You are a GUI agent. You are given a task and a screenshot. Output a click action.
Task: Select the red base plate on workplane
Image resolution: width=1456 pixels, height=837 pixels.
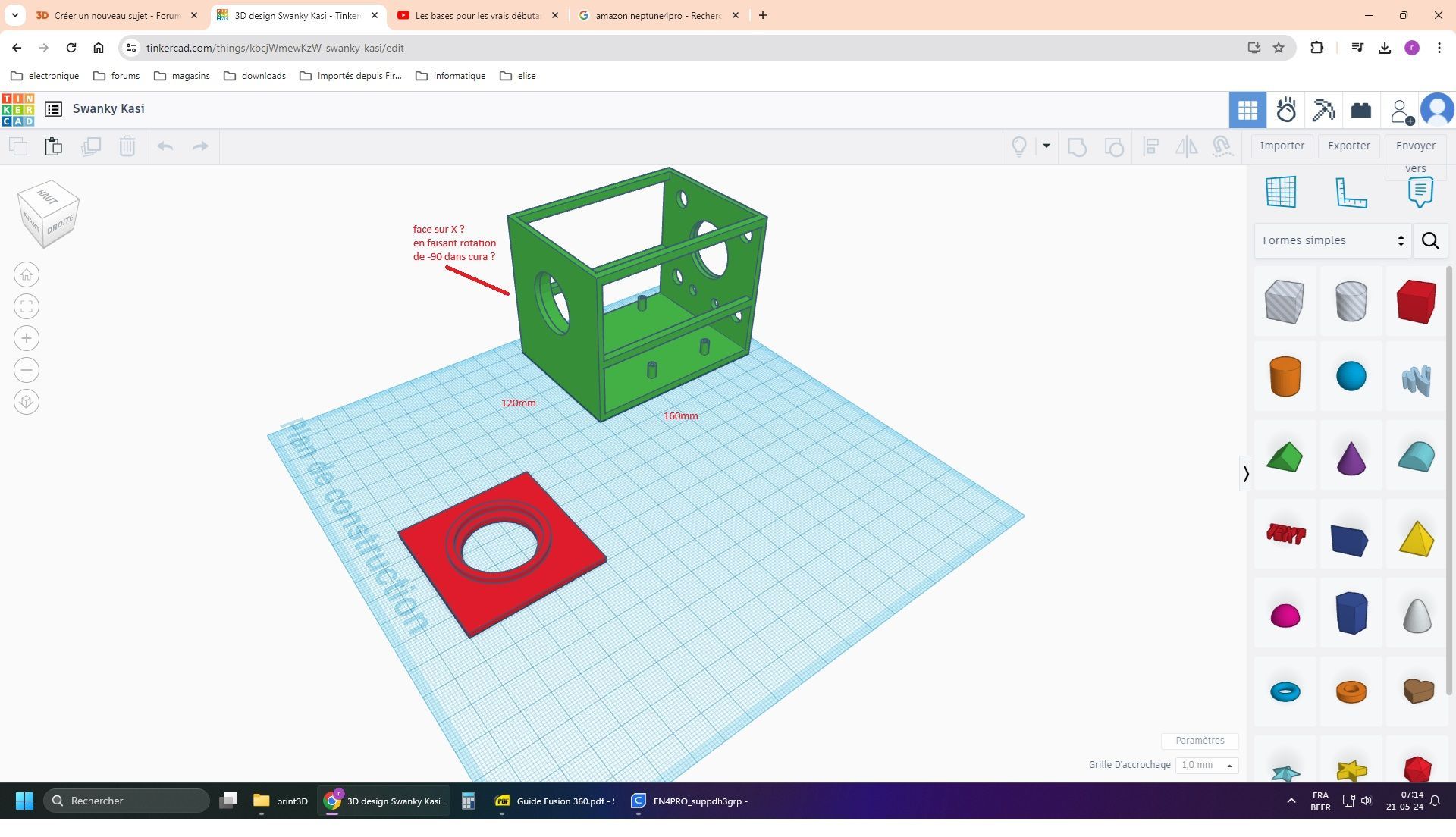pos(501,553)
